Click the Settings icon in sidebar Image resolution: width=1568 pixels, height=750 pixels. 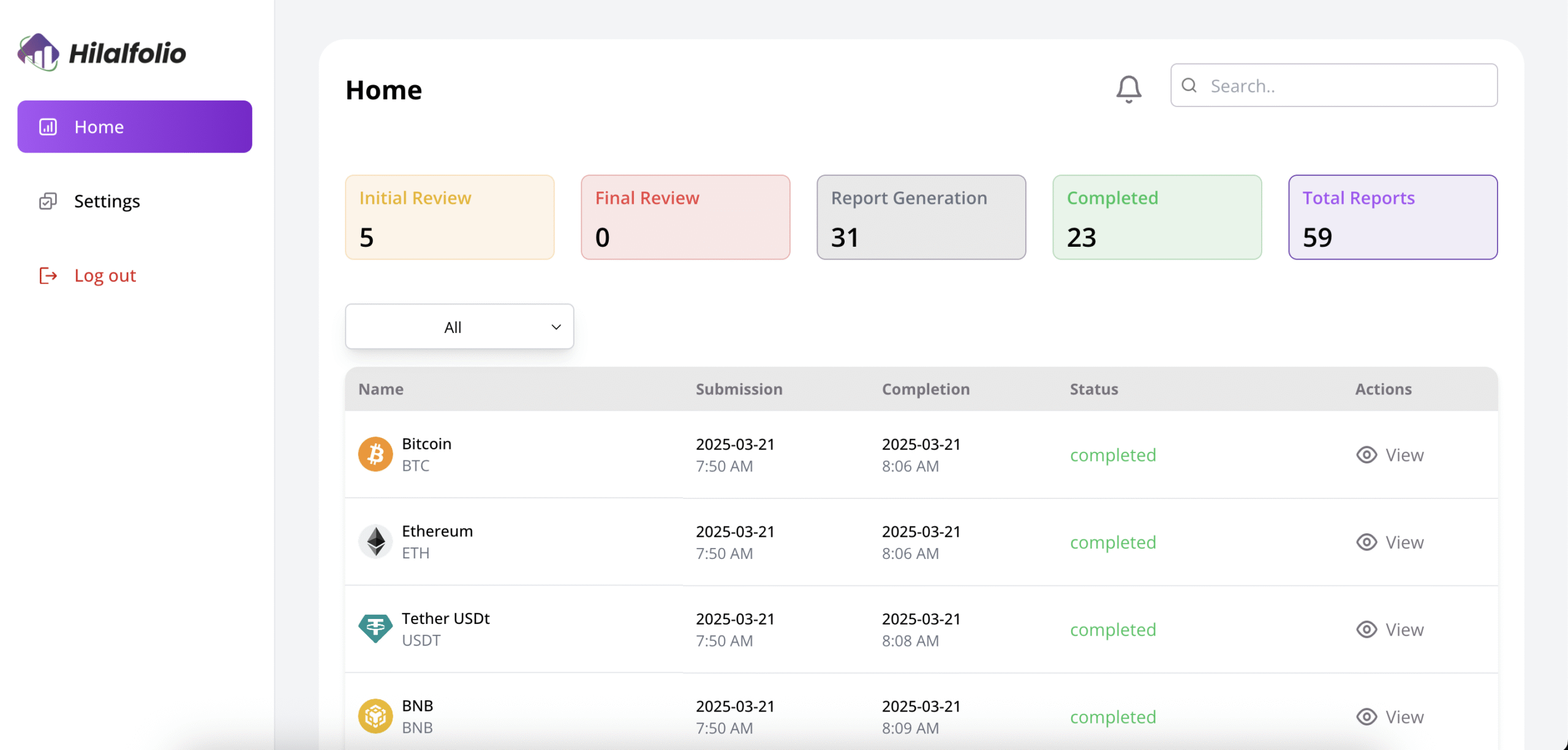point(48,201)
